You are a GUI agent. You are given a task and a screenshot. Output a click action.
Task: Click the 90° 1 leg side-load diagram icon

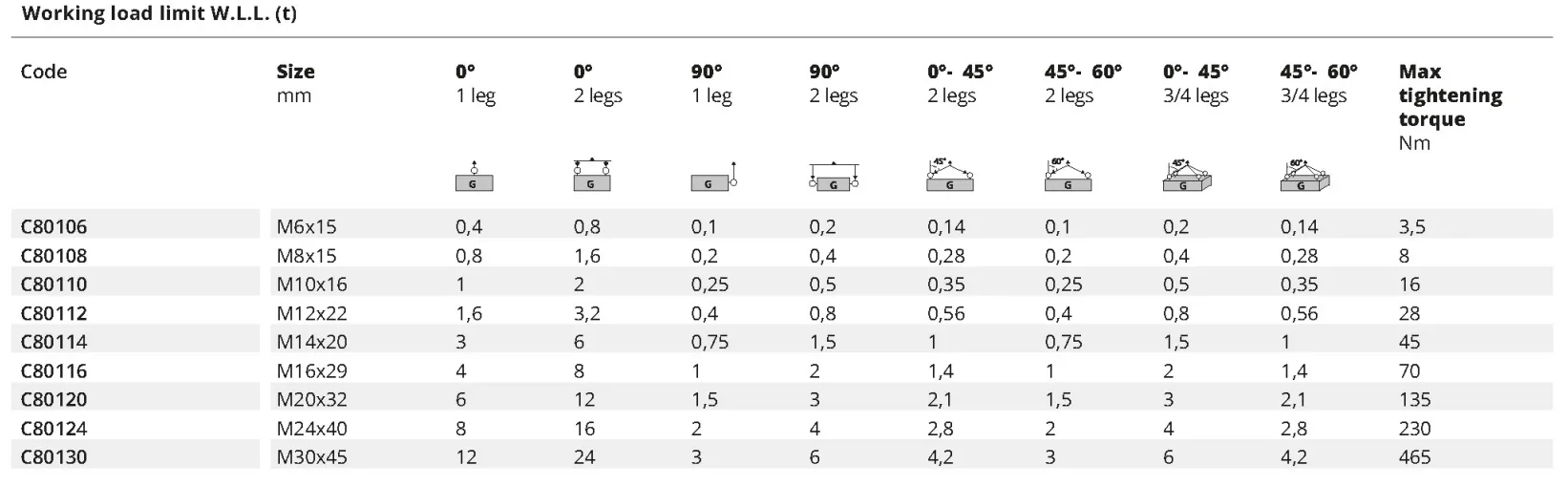714,176
